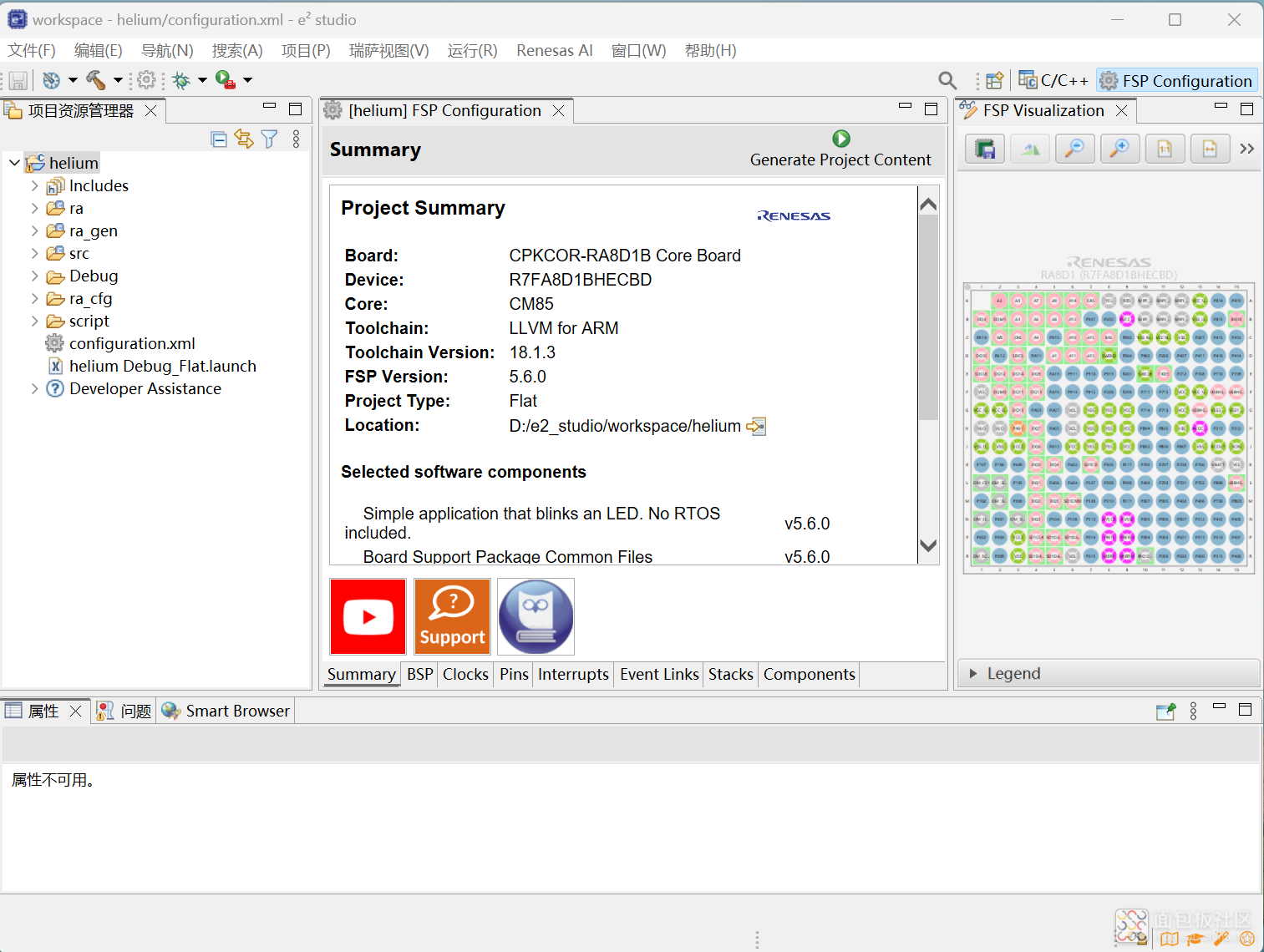Click the Summary scrollbar up arrow
This screenshot has width=1264, height=952.
click(x=928, y=205)
